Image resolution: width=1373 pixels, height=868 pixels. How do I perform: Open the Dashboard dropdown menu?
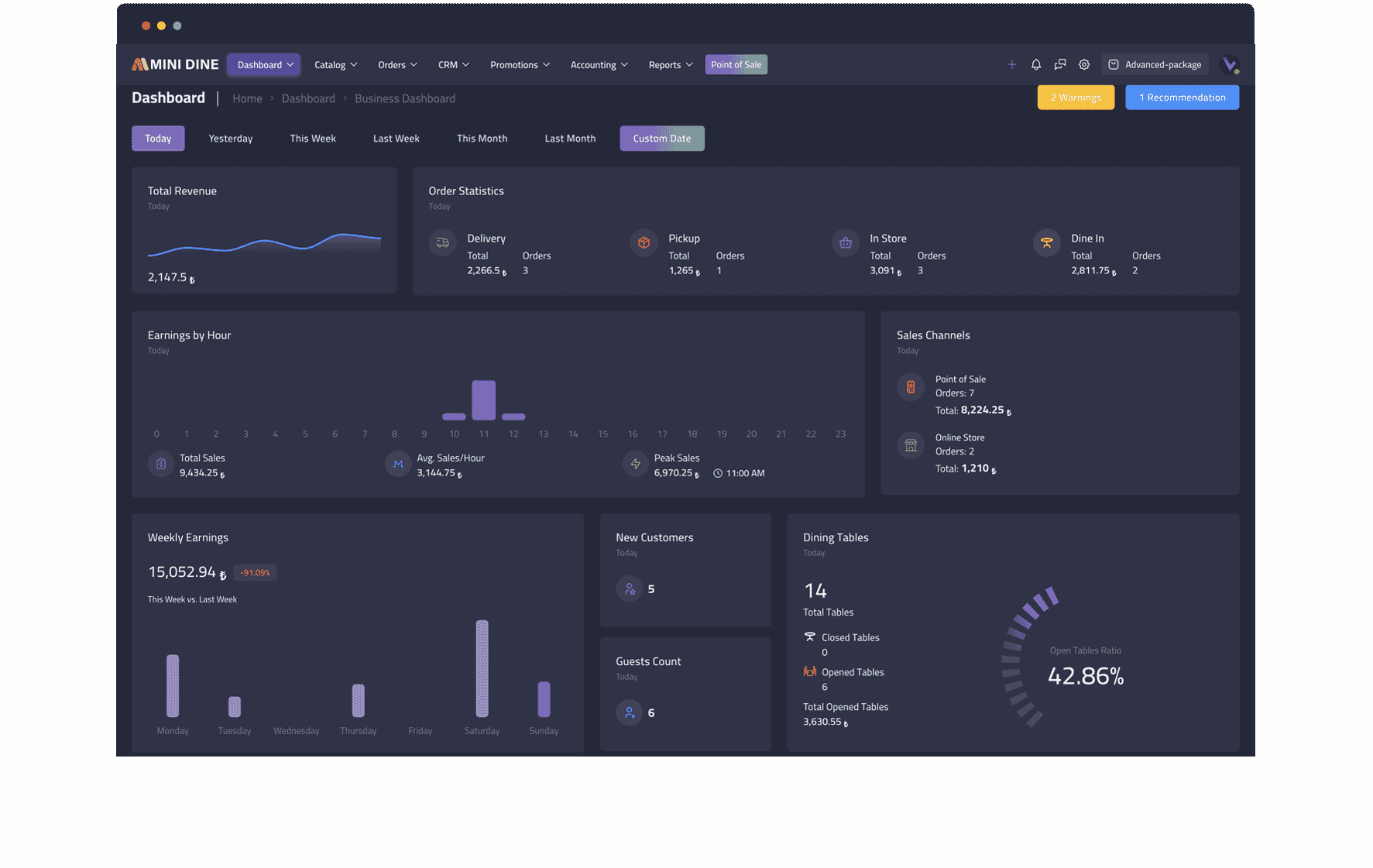pos(265,65)
